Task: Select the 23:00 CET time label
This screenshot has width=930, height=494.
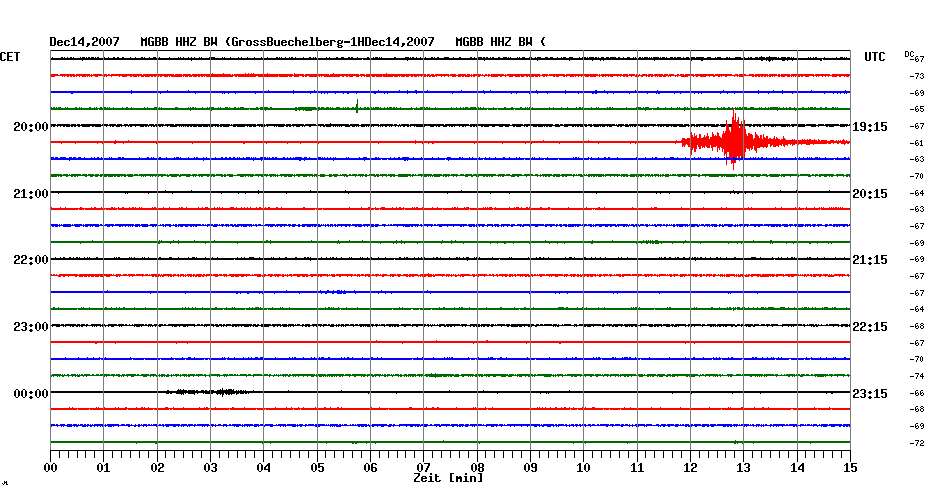Action: (31, 327)
